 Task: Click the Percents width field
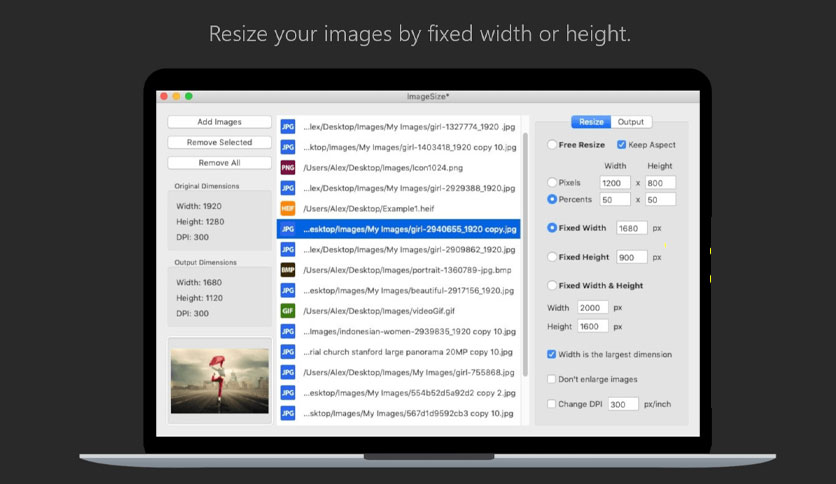(615, 200)
